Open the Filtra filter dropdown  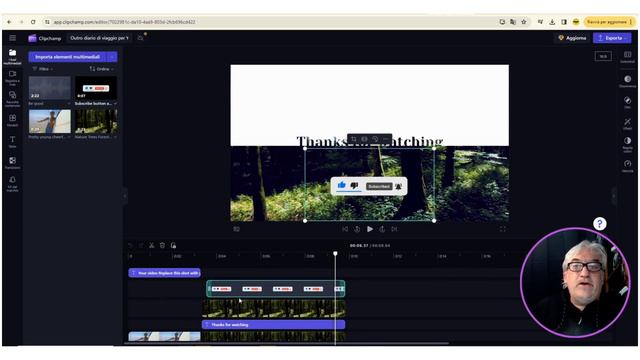coord(42,69)
